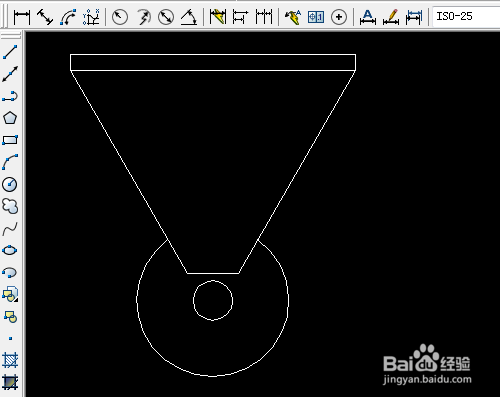Select the Hatch tool

pos(10,360)
